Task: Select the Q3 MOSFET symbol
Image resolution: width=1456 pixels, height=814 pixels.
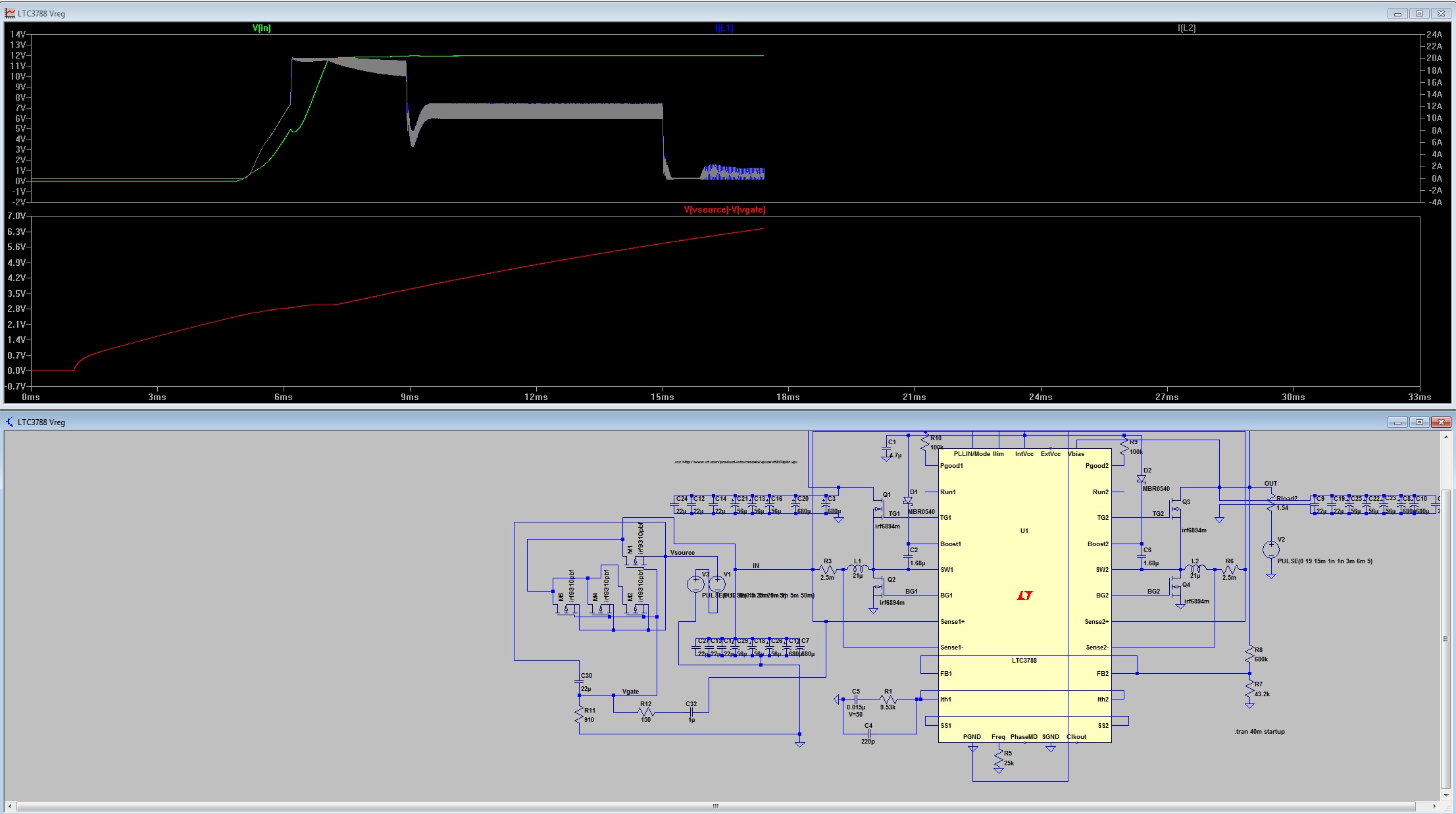Action: [x=1175, y=509]
